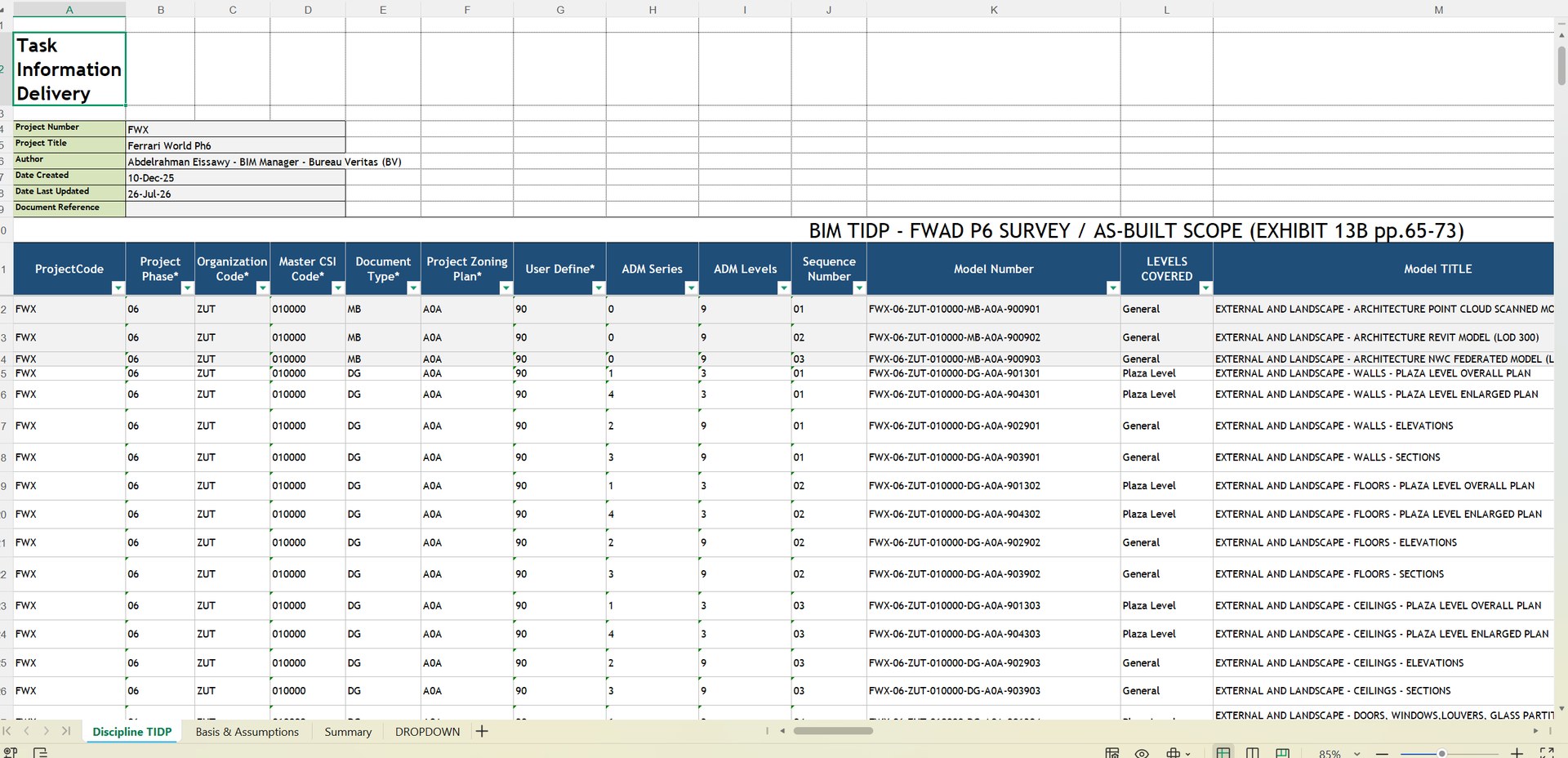Click the empty Document Reference value field

point(235,209)
